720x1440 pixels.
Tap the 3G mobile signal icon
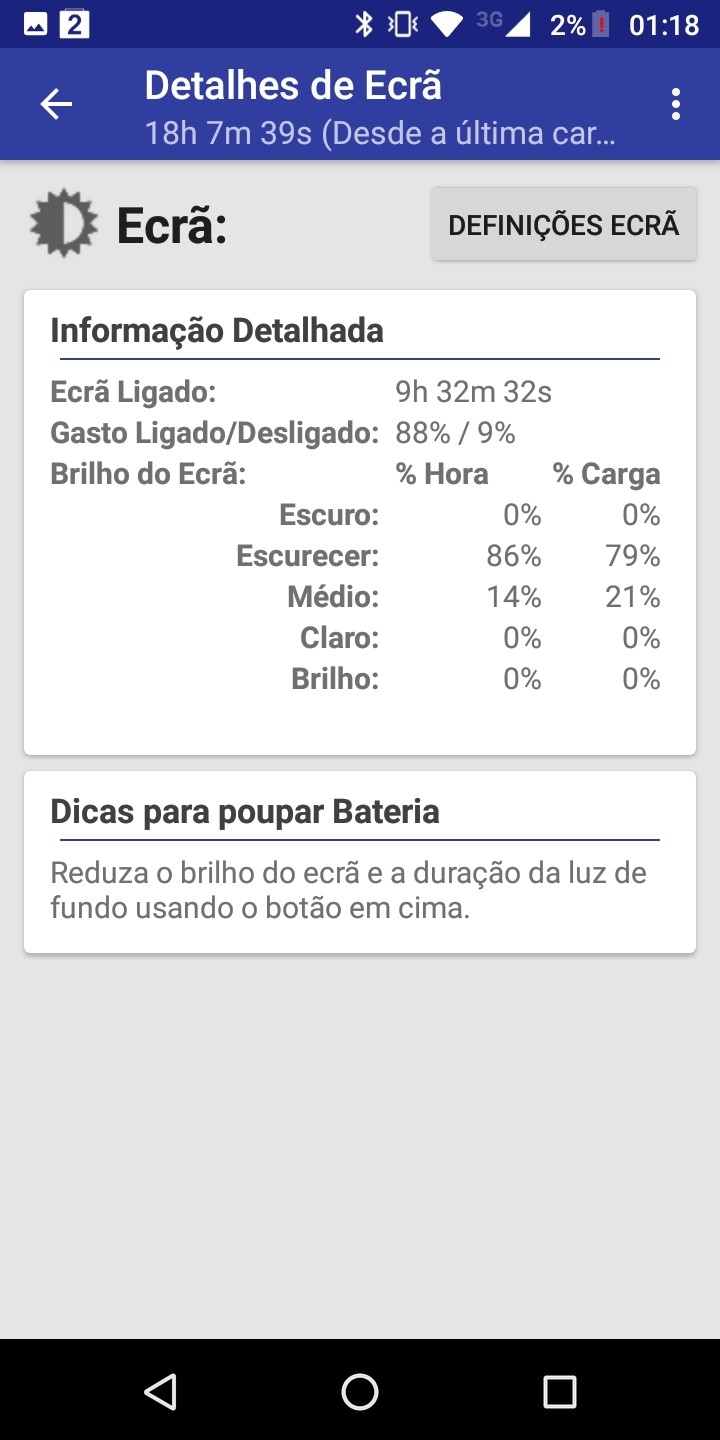(x=504, y=24)
